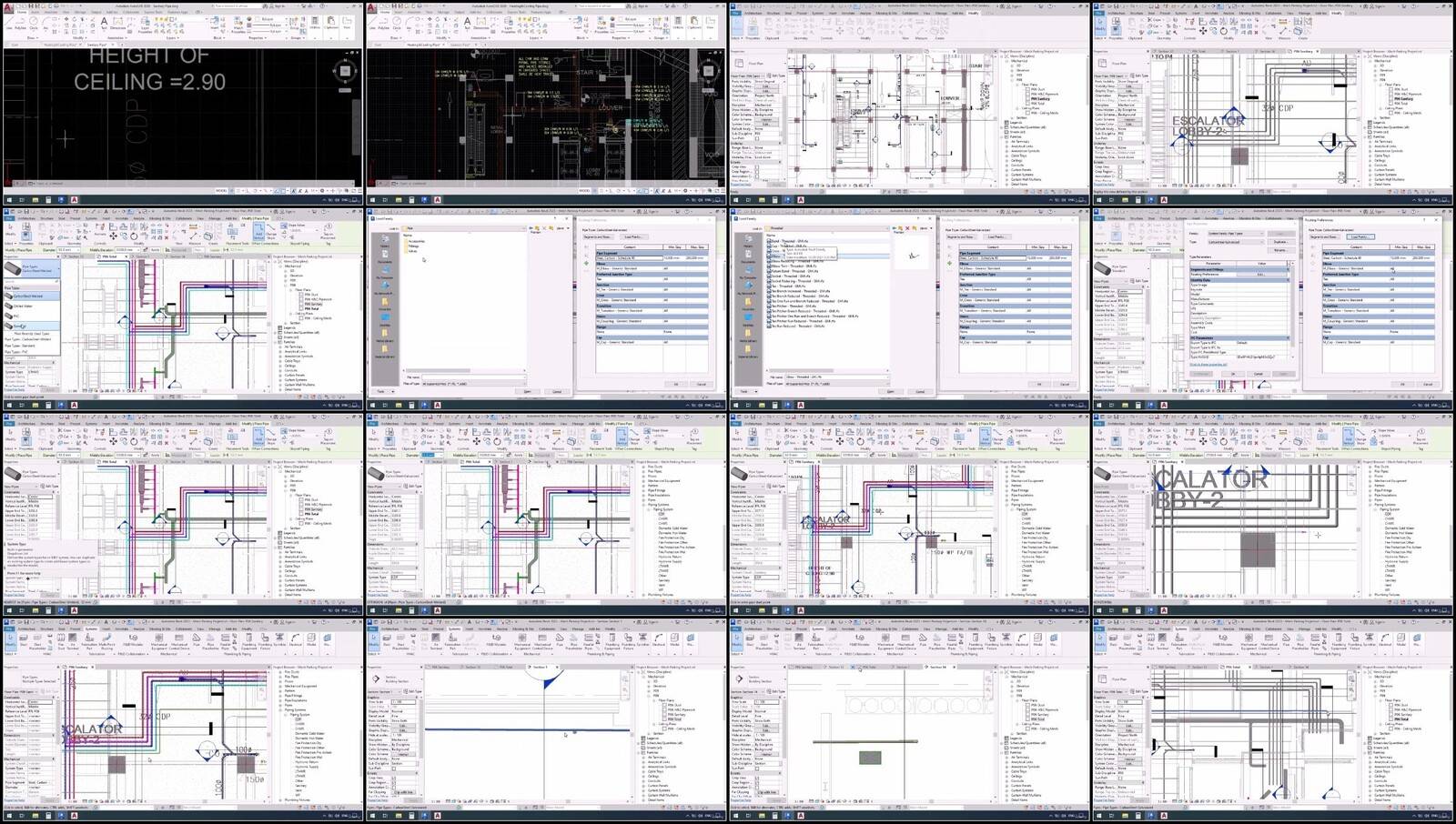Click the ViewCube in the HEIGHT OF CEILING frame
Screen dimensions: 1456x824
[x=345, y=71]
